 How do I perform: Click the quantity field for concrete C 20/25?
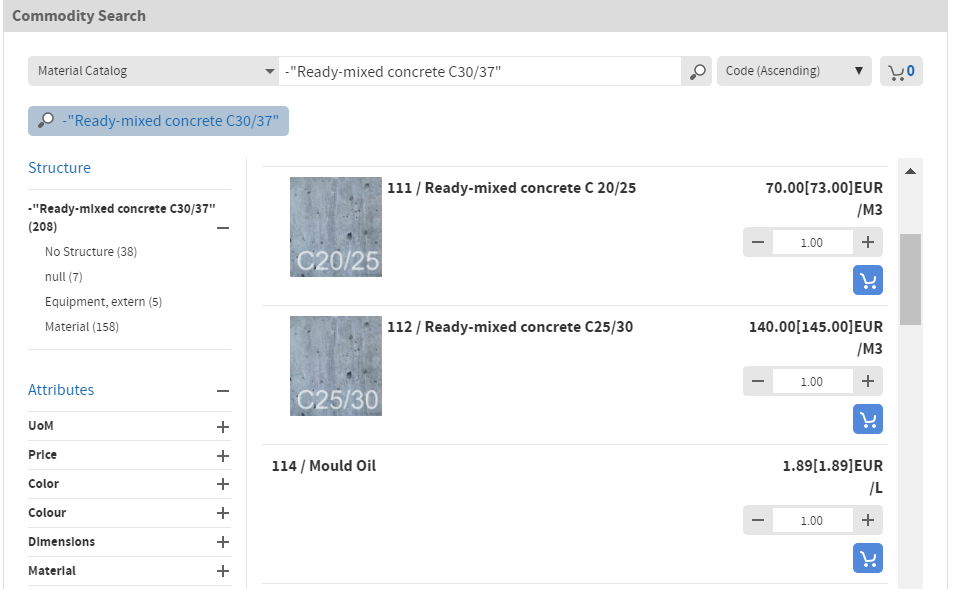813,243
